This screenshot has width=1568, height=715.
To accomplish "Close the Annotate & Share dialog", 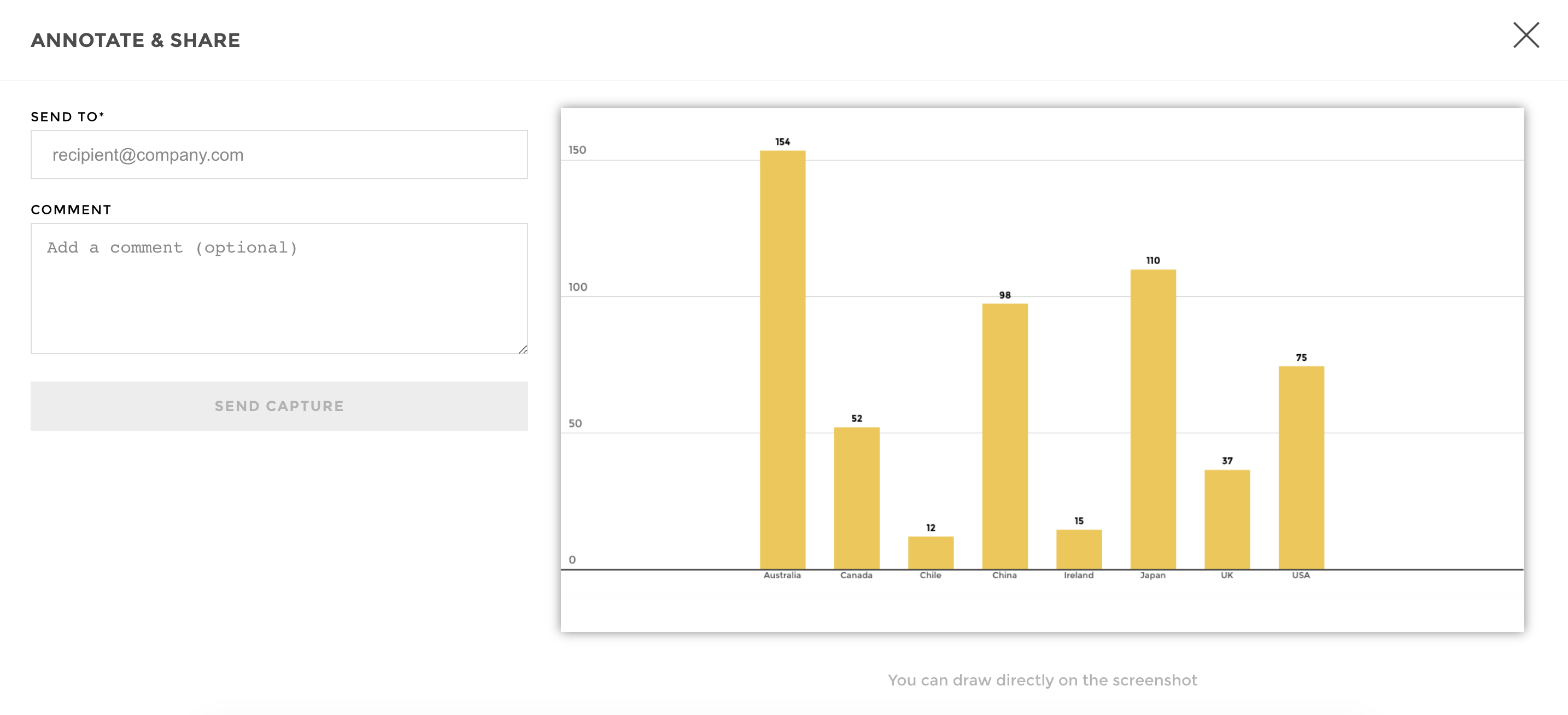I will tap(1525, 36).
